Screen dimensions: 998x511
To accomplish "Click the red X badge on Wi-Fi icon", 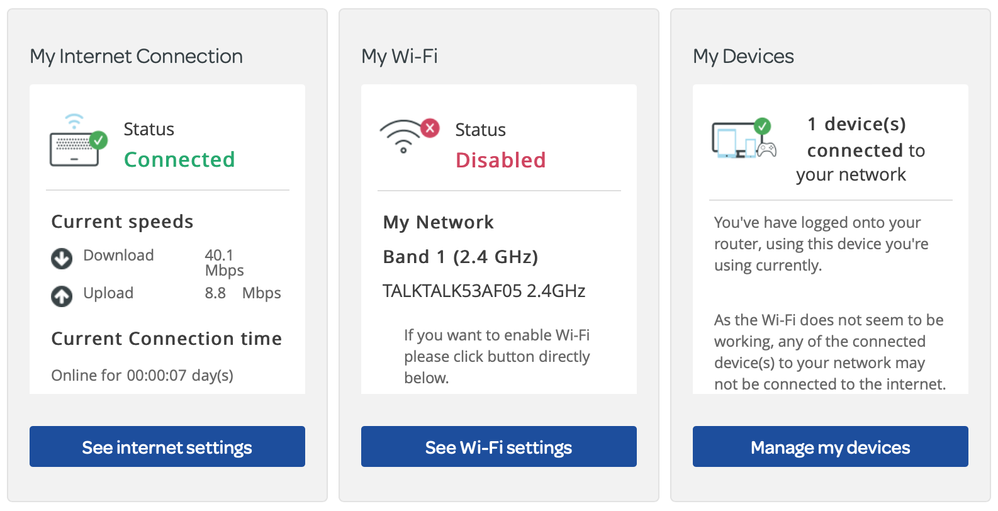I will coord(430,127).
